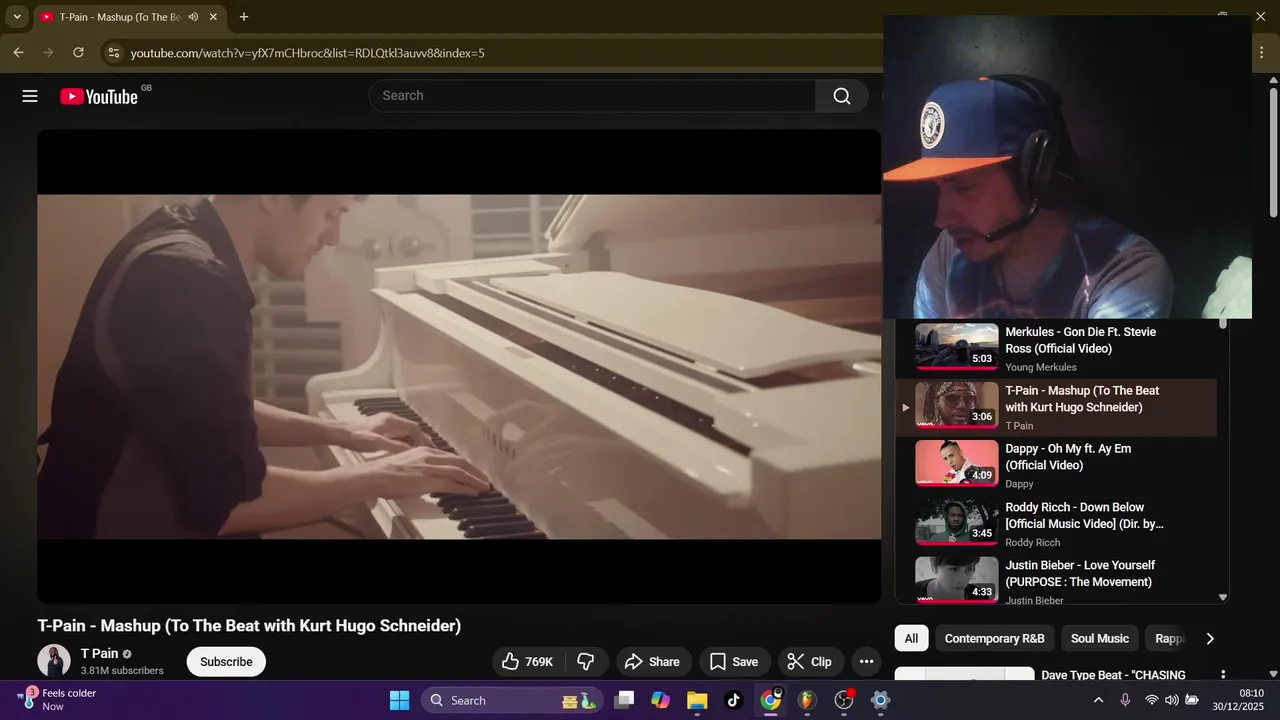Open the YouTube hamburger guide menu
The width and height of the screenshot is (1280, 720).
tap(30, 96)
